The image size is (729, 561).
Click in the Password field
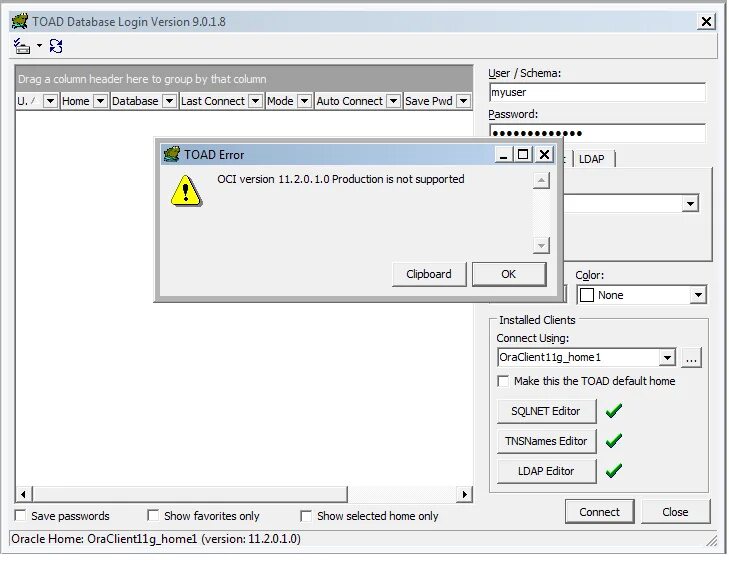597,133
